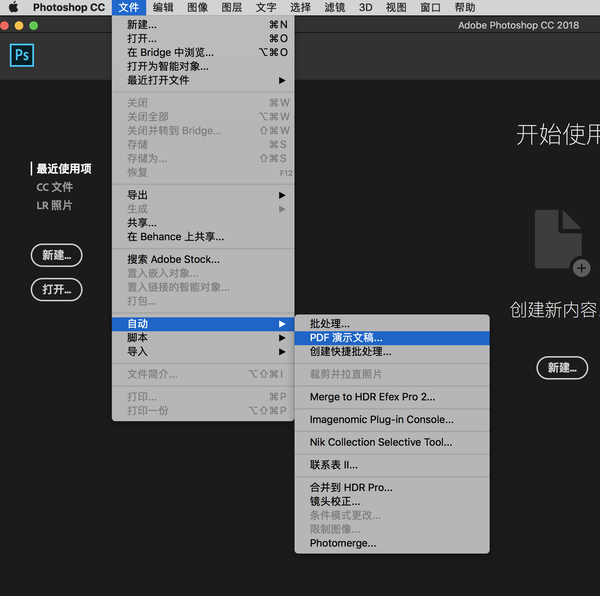Screen dimensions: 600x596
Task: Choose 共享... menu entry
Action: coord(203,223)
